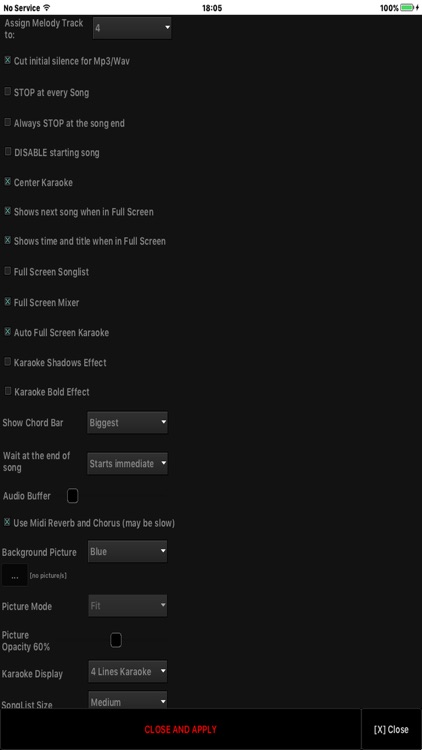
Task: Turn on Full Screen Songlist checkbox
Action: click(x=8, y=271)
